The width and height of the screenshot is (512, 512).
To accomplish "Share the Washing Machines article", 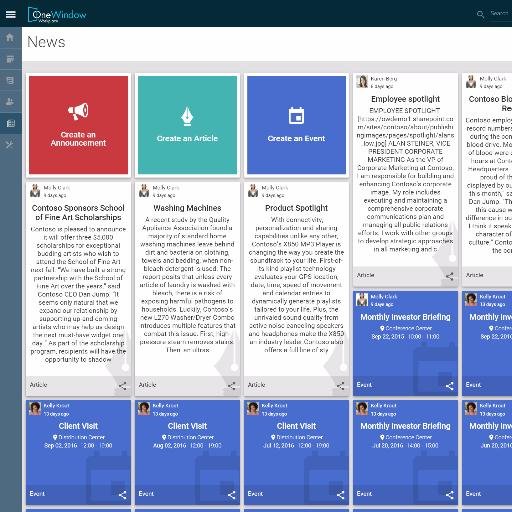I will click(232, 386).
